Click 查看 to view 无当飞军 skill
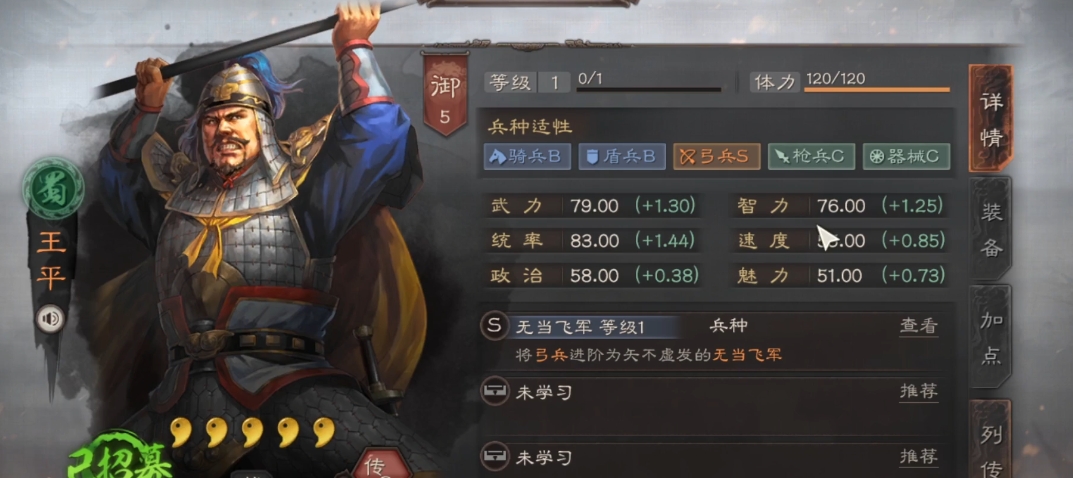1073x478 pixels. pyautogui.click(x=918, y=326)
